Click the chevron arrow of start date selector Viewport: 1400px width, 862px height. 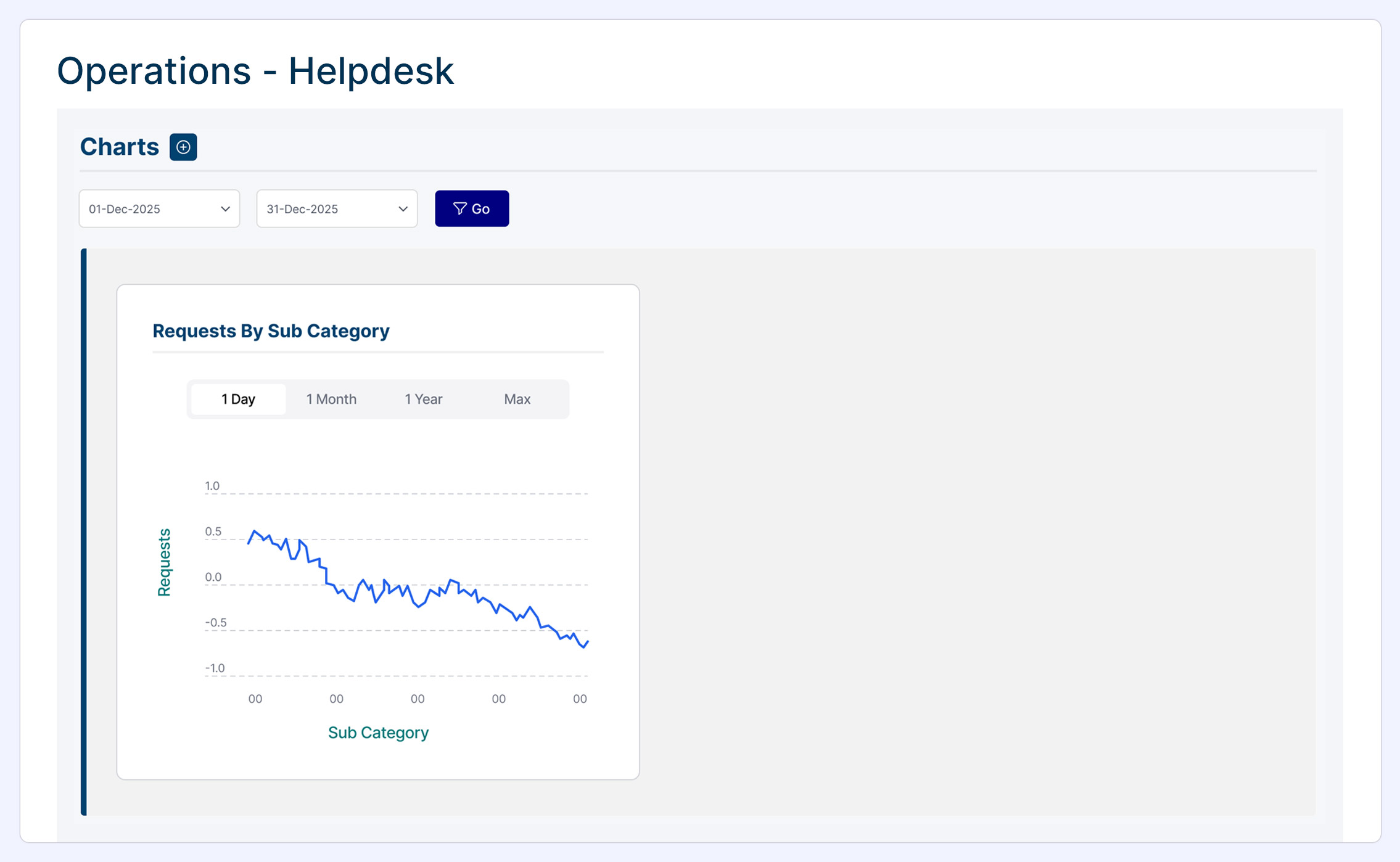pyautogui.click(x=225, y=209)
